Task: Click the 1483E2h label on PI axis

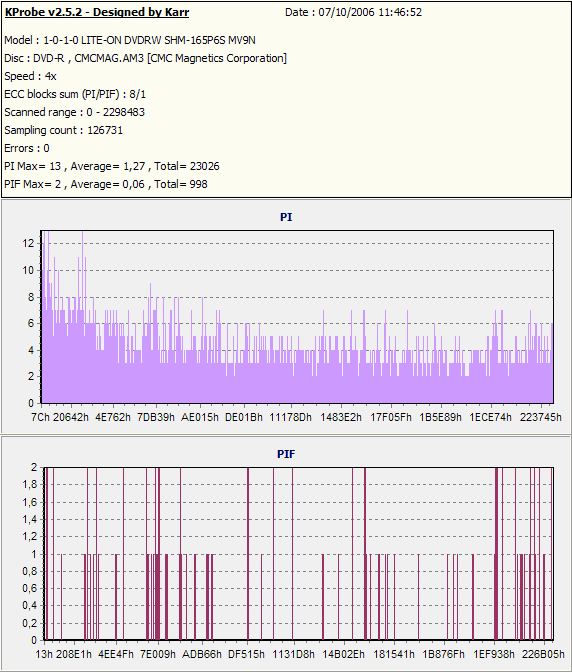Action: coord(341,417)
